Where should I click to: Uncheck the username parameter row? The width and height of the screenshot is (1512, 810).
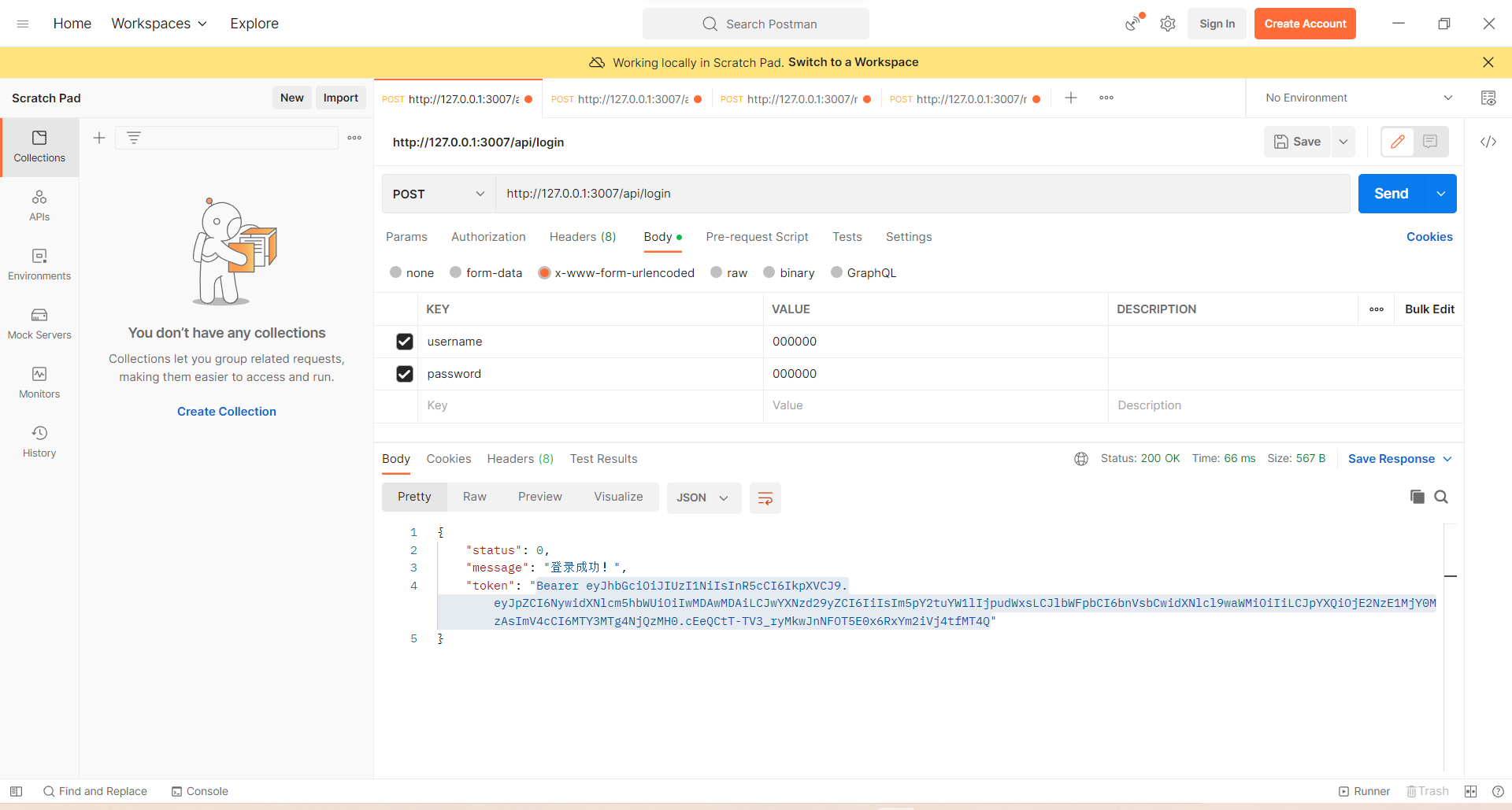tap(405, 342)
